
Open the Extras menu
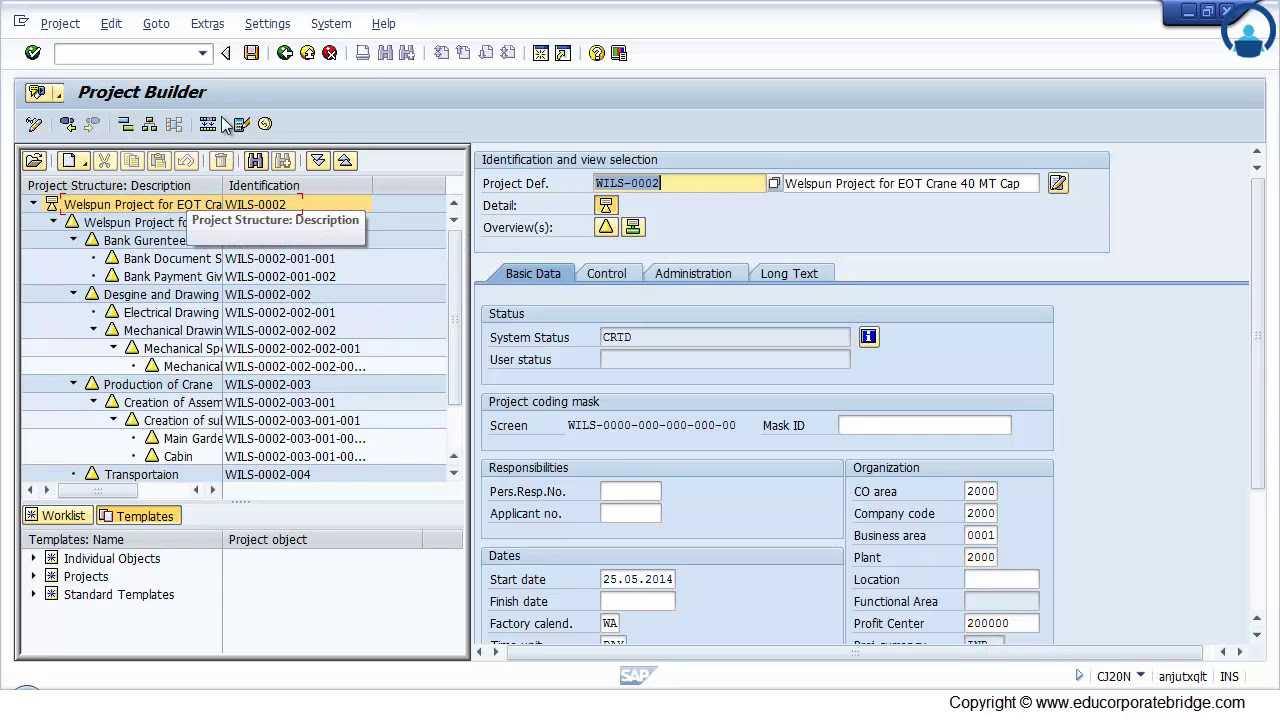point(207,23)
